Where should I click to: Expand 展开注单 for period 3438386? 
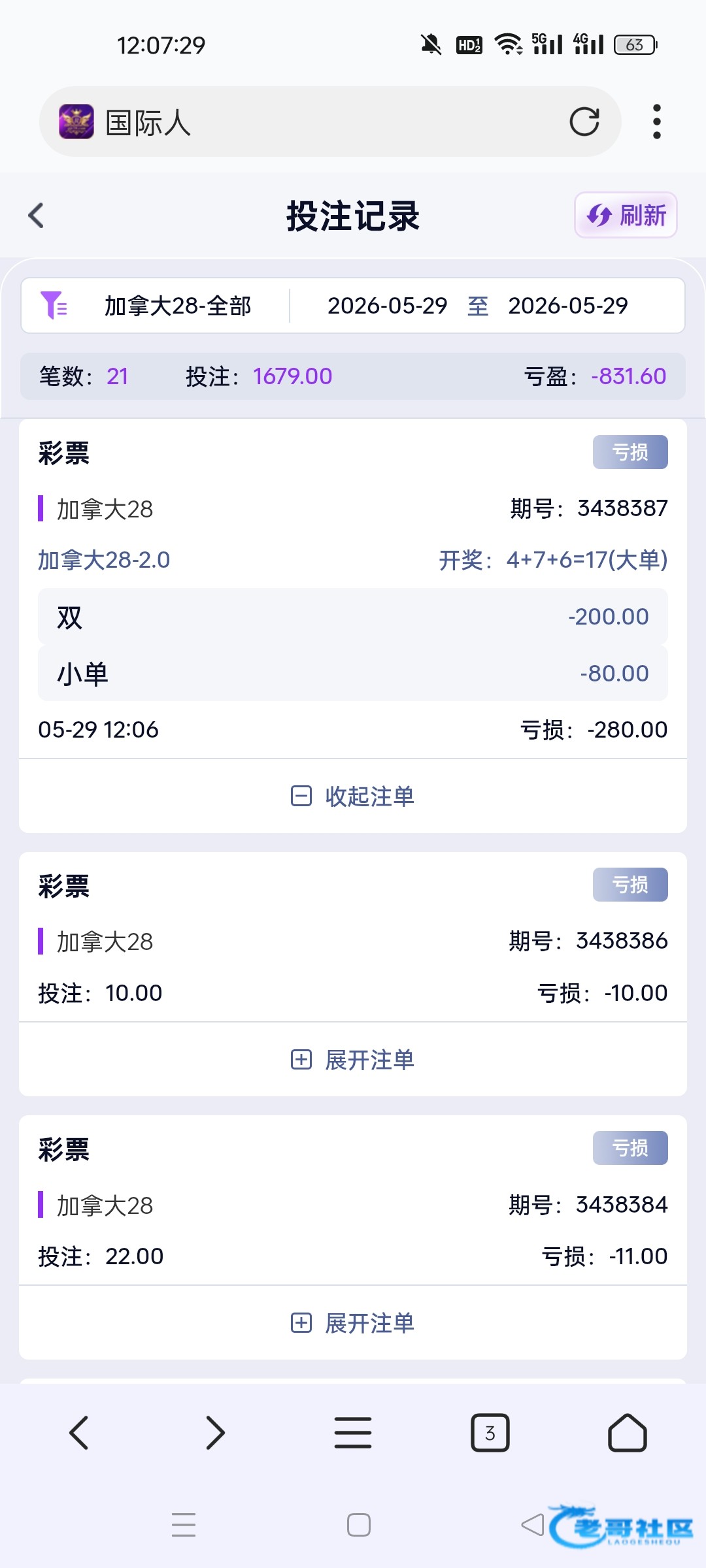click(x=353, y=1060)
